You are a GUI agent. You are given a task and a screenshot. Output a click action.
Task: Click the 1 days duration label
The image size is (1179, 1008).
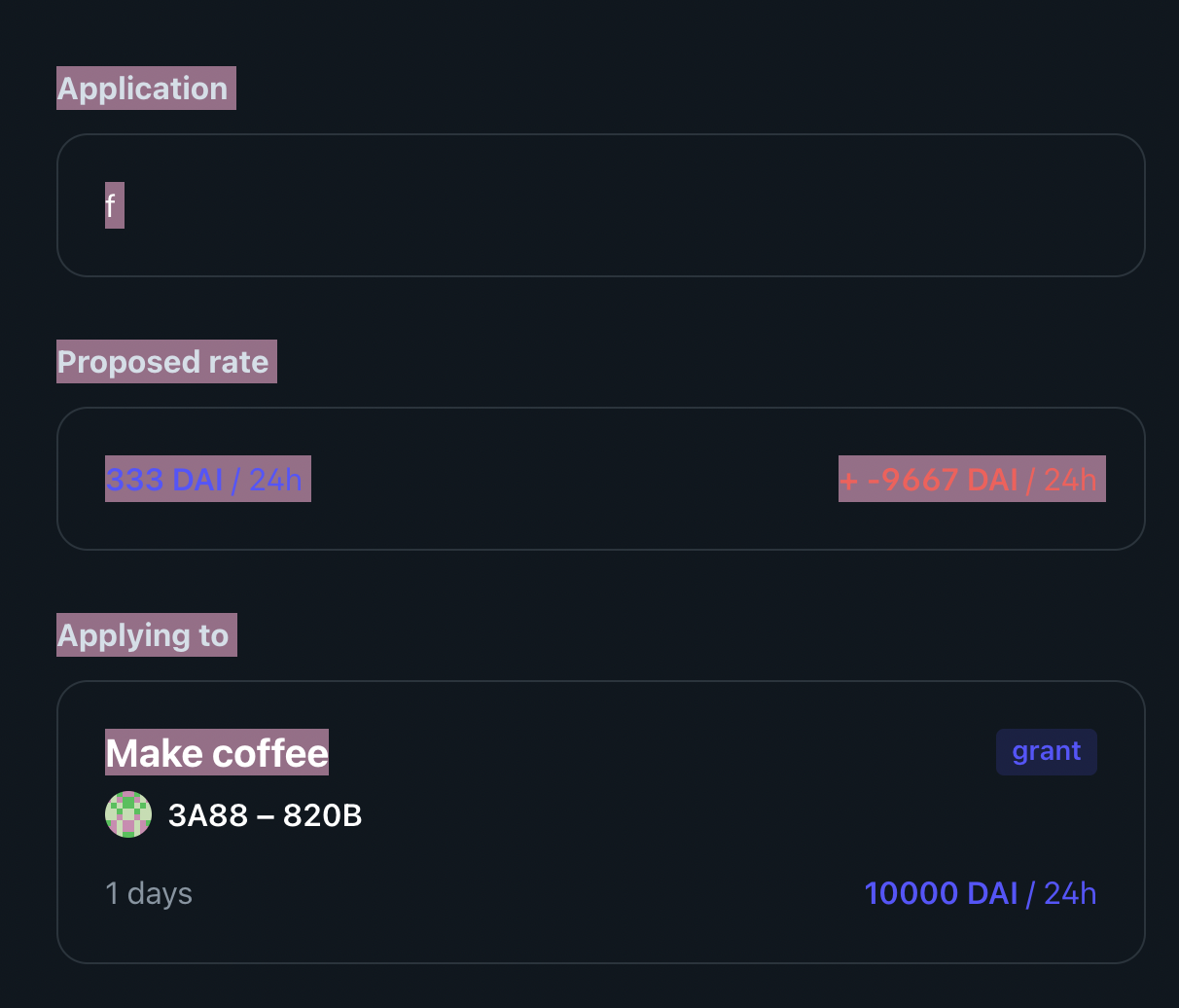(x=148, y=892)
